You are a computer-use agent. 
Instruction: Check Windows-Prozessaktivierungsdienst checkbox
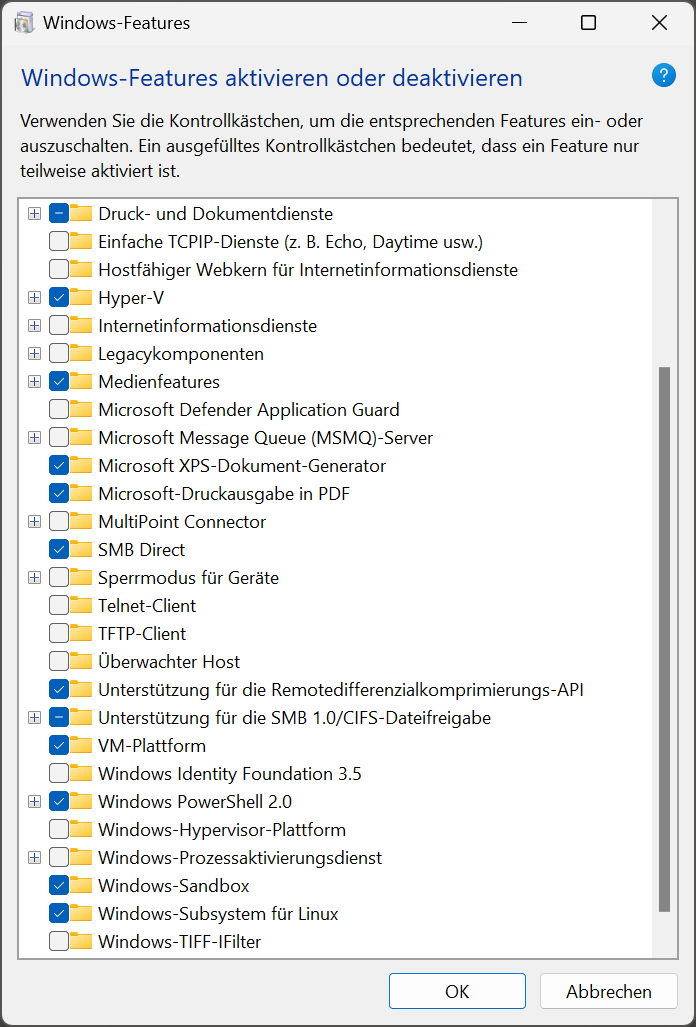pos(59,857)
